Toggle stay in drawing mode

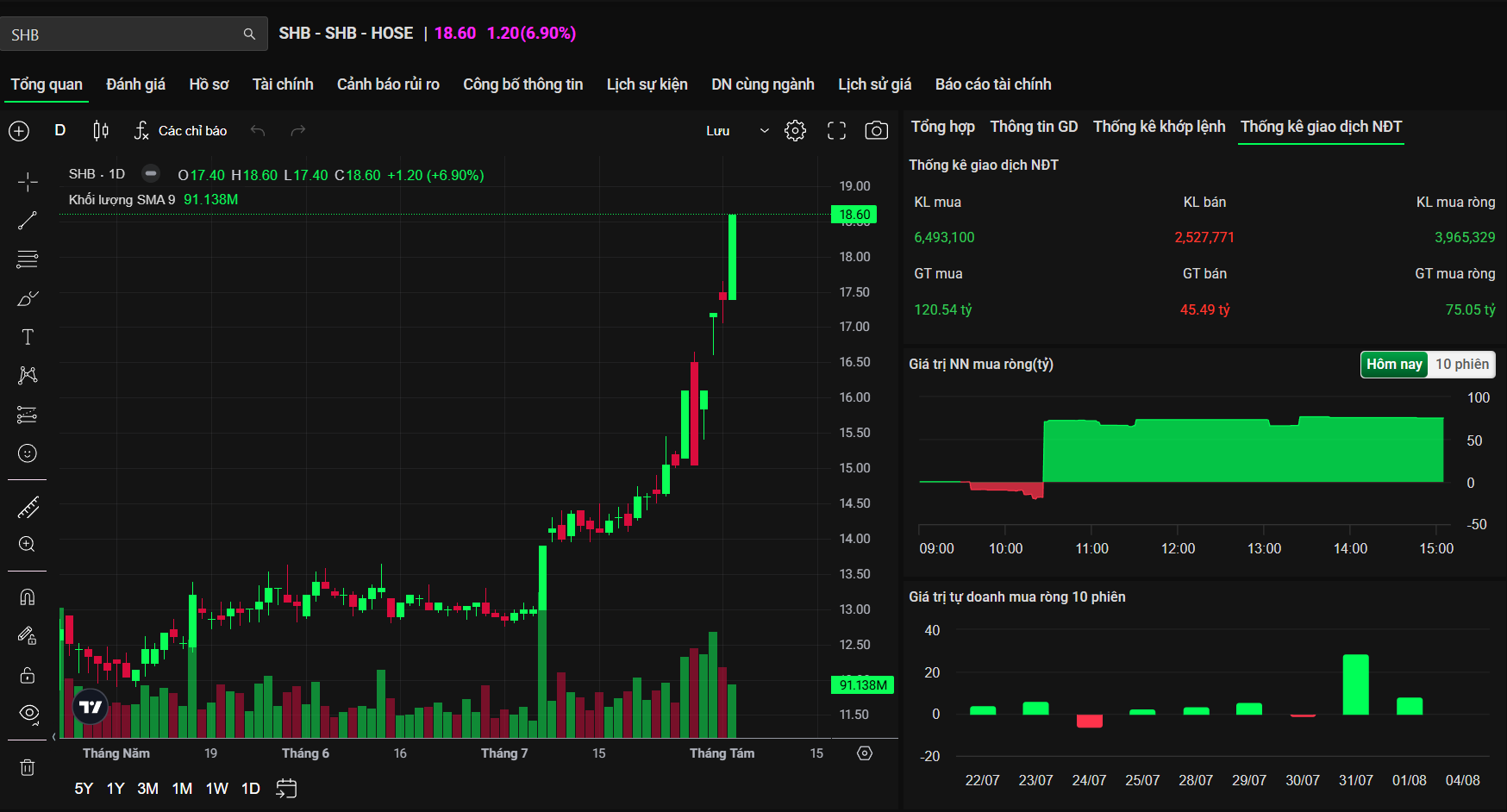tap(28, 636)
